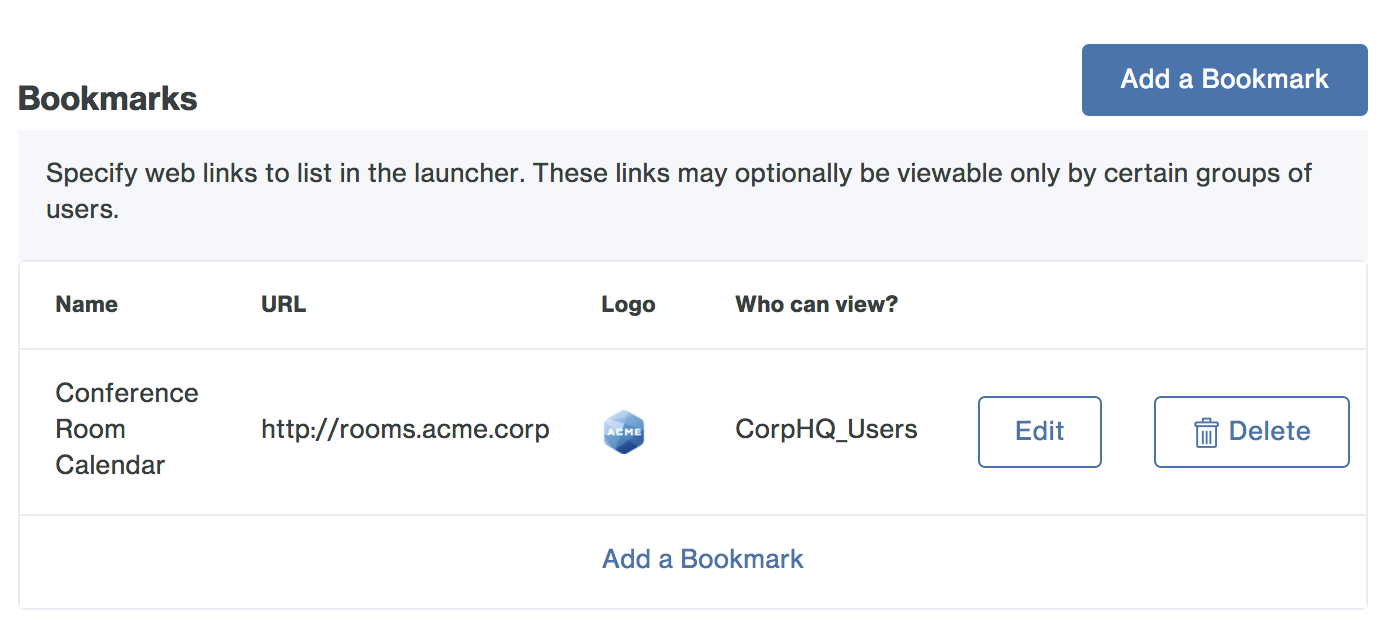Click the CorpHQ_Users group label
This screenshot has width=1400, height=634.
point(826,430)
